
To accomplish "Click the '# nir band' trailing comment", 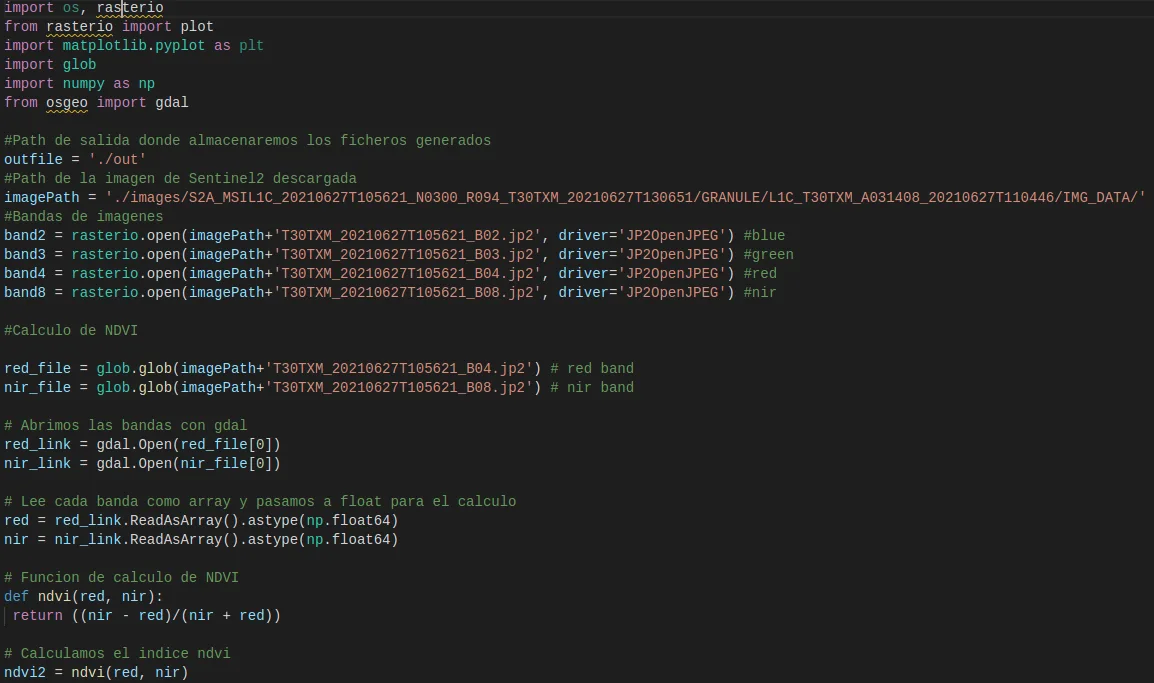I will [x=592, y=388].
